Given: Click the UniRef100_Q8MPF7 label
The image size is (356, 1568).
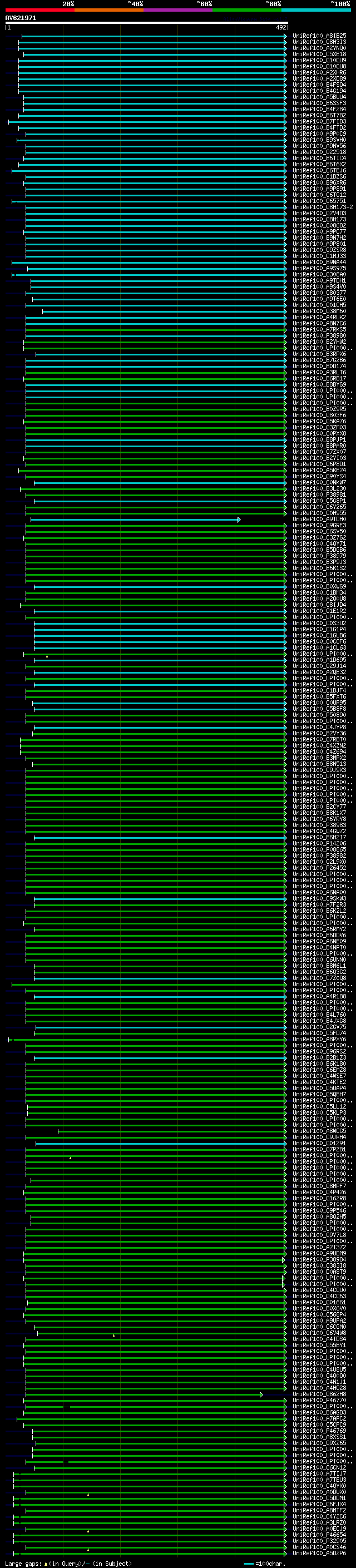Looking at the screenshot, I should tap(319, 1186).
